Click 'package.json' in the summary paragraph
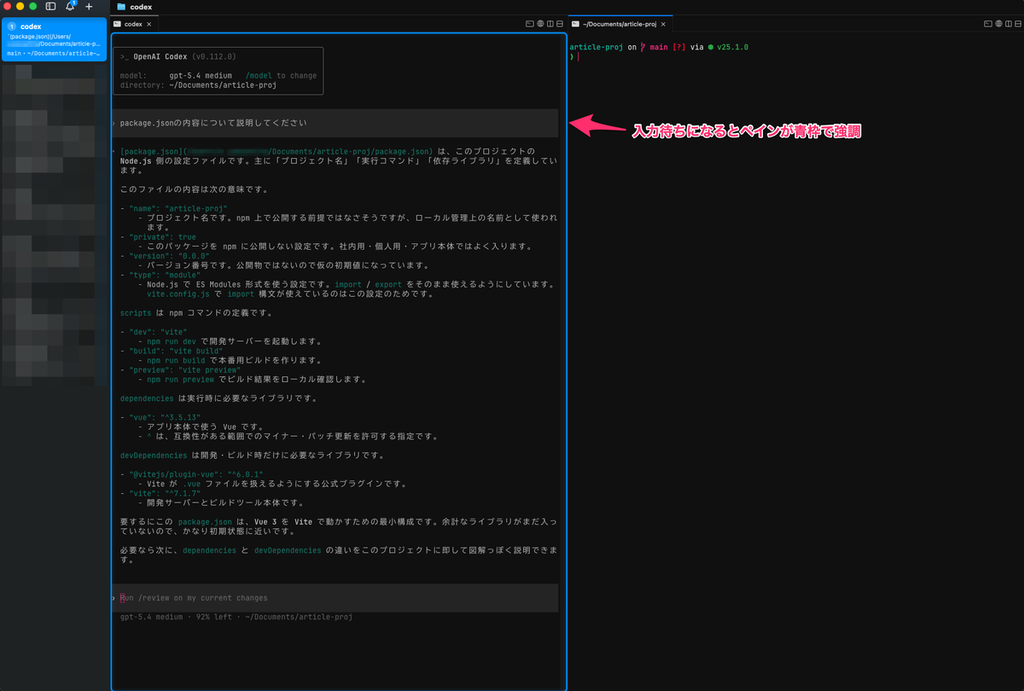Screen dimensions: 1024x691 coord(205,522)
